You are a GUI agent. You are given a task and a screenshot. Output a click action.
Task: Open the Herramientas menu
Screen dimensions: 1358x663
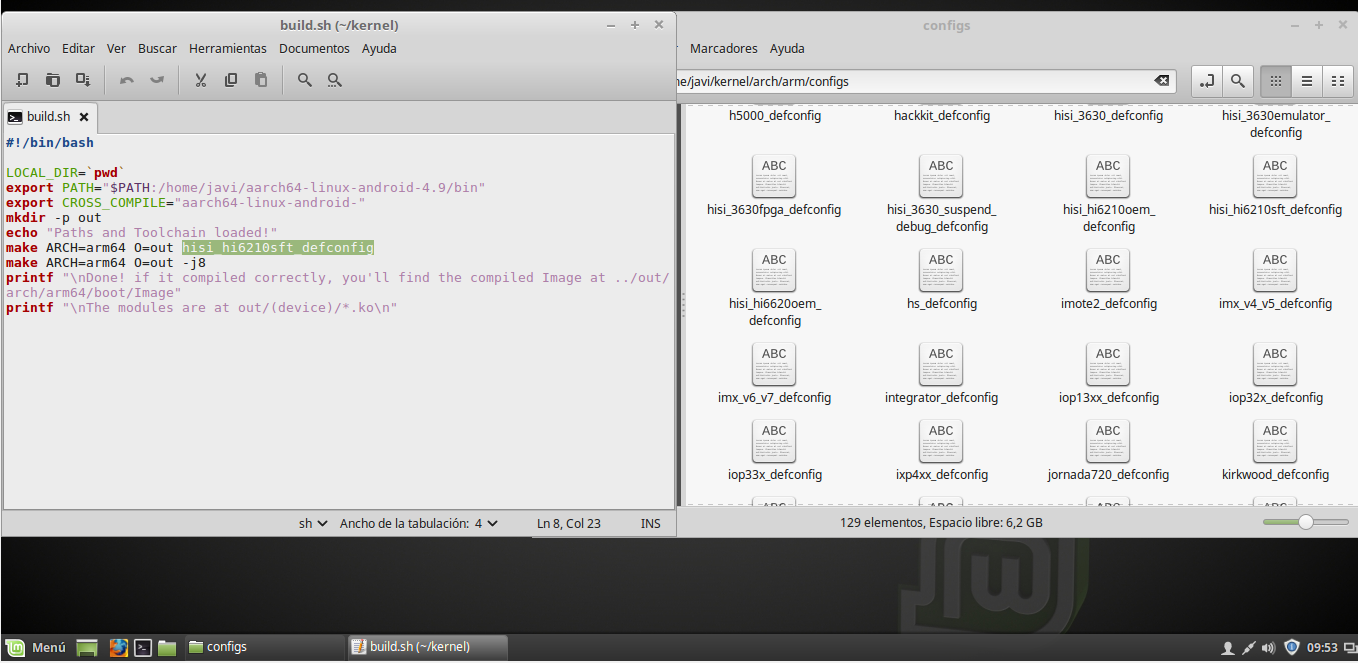tap(228, 48)
